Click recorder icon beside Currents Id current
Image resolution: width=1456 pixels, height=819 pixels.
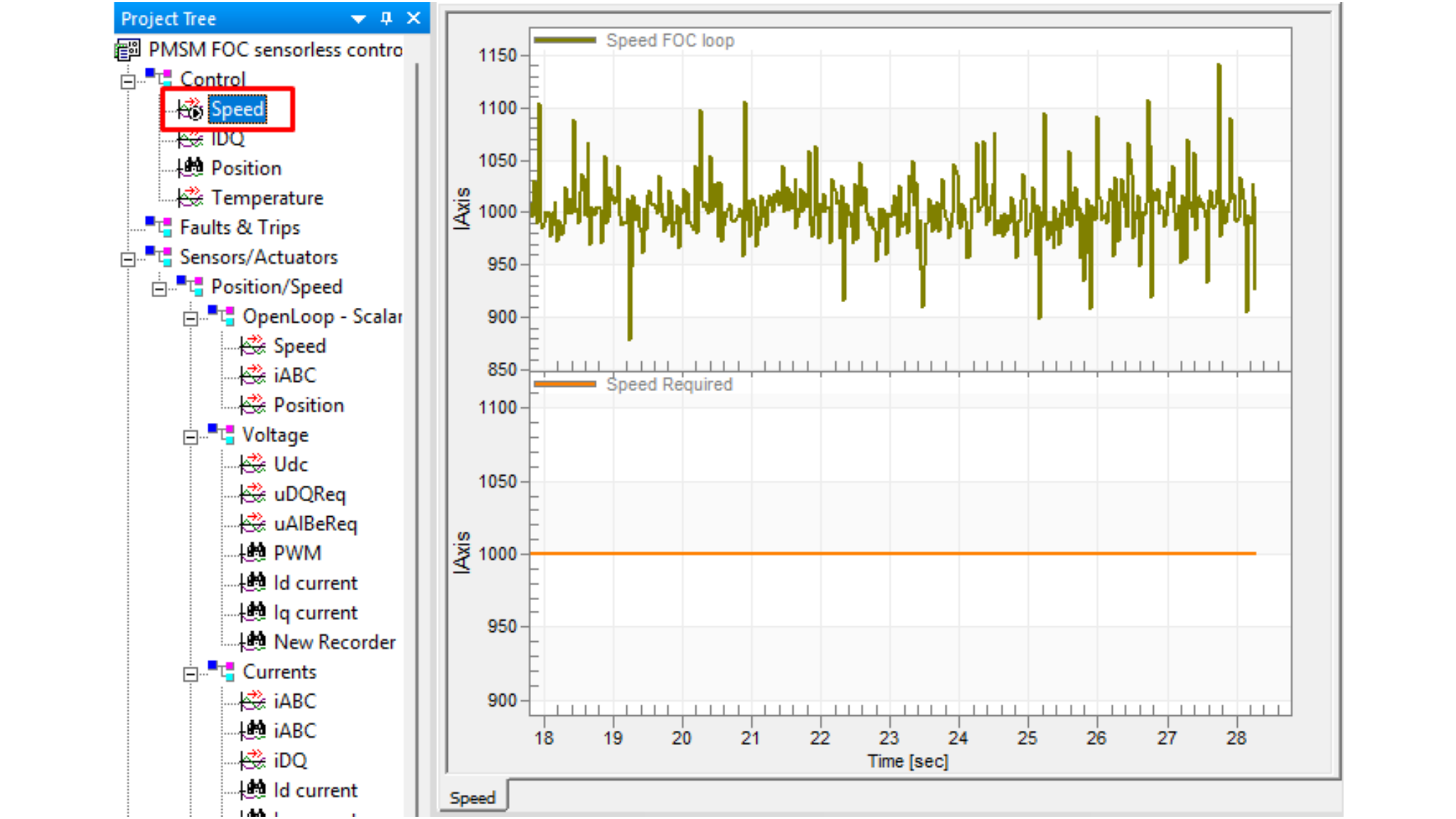pos(252,790)
